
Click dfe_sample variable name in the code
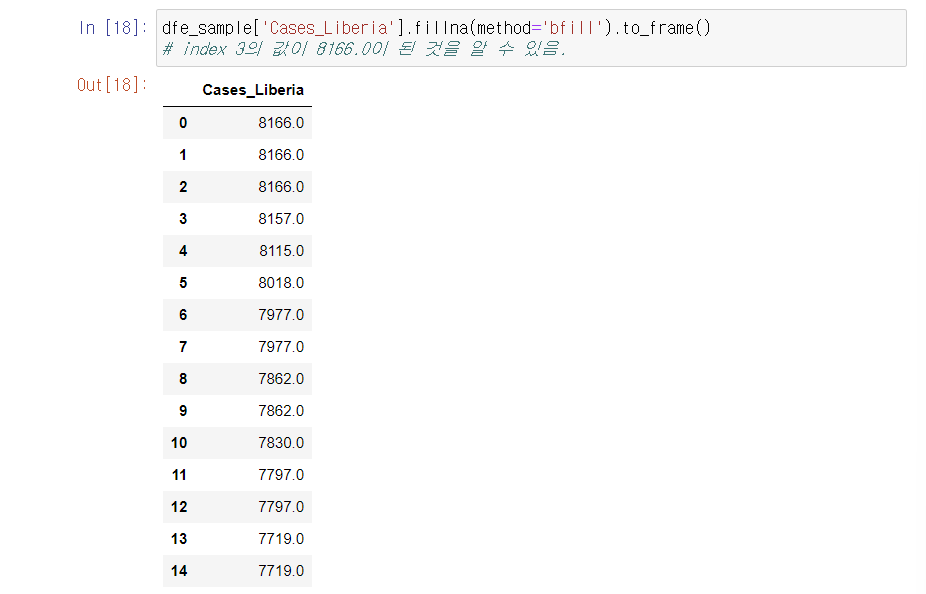click(x=207, y=28)
